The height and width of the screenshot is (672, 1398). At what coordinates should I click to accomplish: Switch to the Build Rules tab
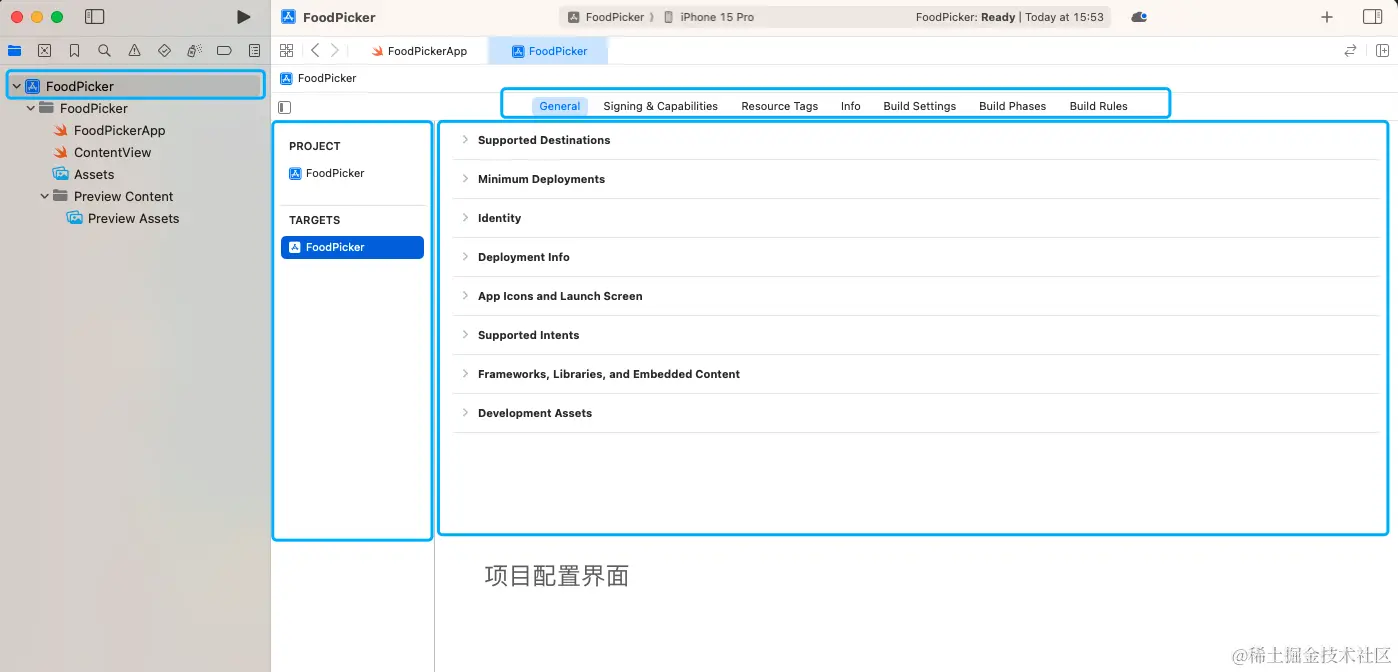[1099, 106]
